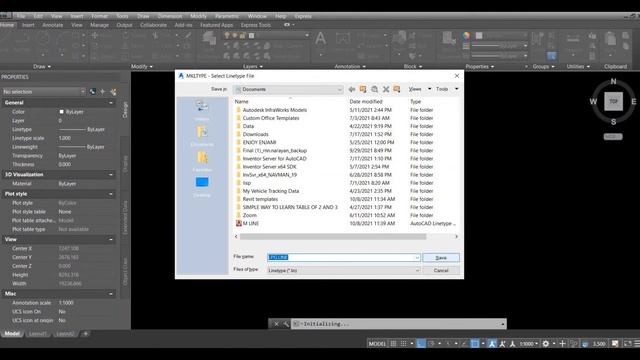Open the No selection dropdown in Properties
The image size is (640, 360).
(44, 92)
